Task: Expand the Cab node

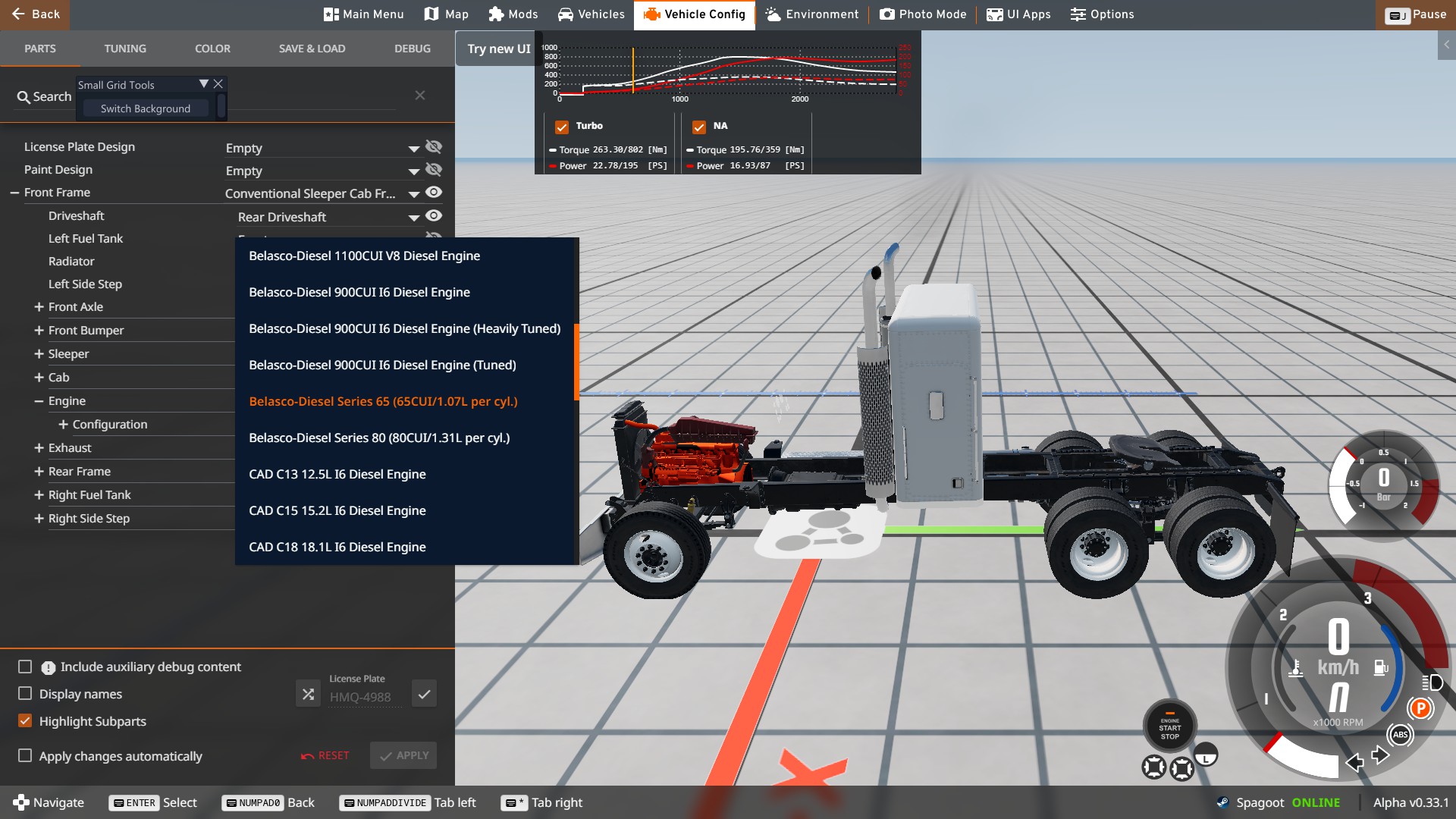Action: pyautogui.click(x=39, y=378)
